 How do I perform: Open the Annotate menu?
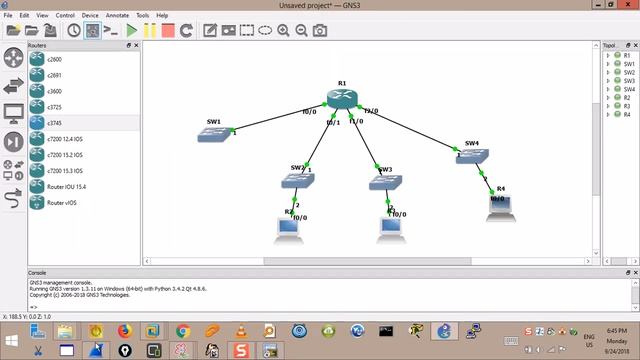tap(117, 15)
